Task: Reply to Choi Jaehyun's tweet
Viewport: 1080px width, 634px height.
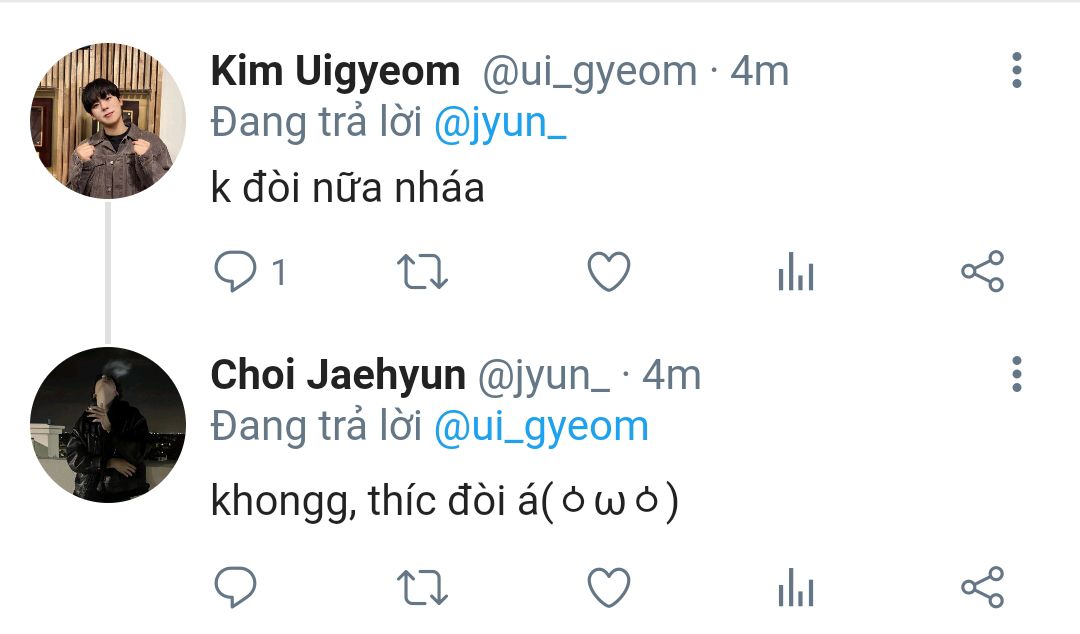Action: 236,587
